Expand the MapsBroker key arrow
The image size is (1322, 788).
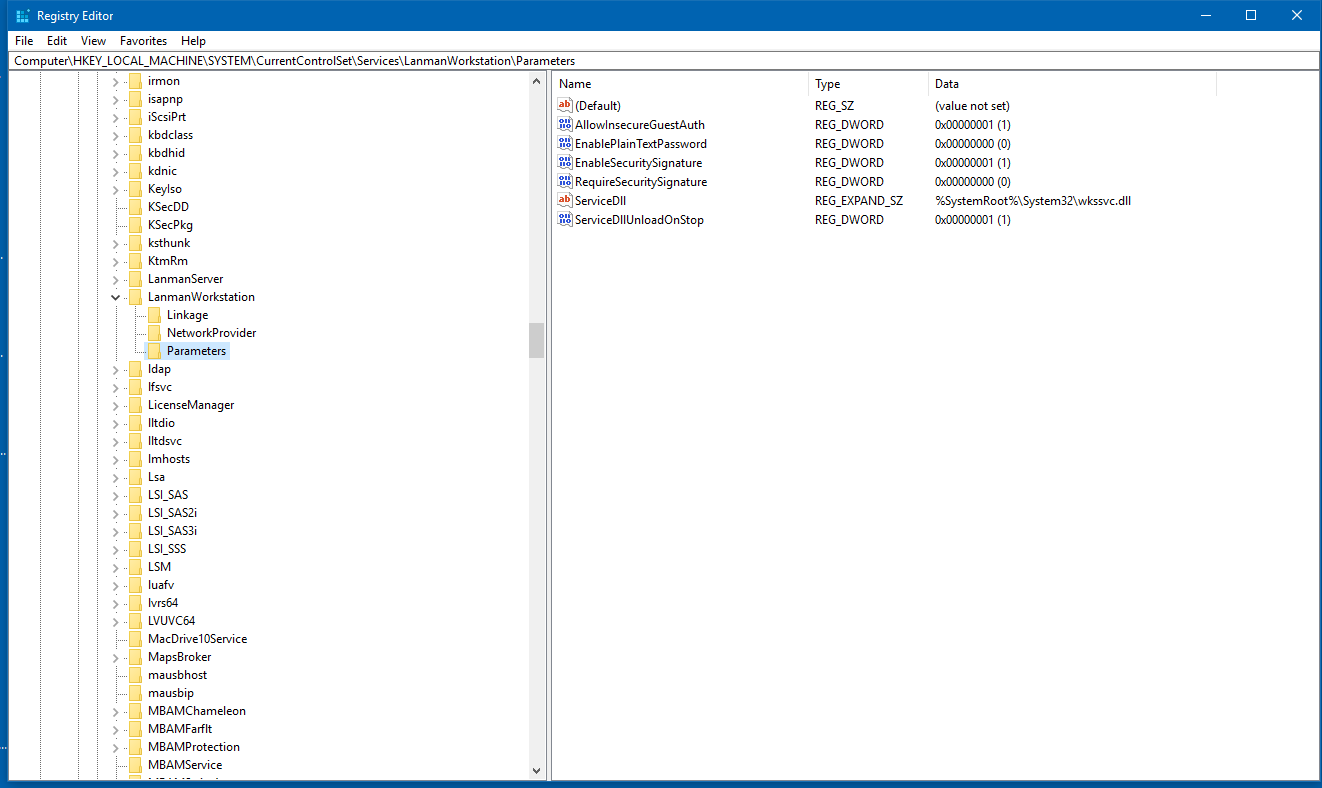click(x=116, y=657)
